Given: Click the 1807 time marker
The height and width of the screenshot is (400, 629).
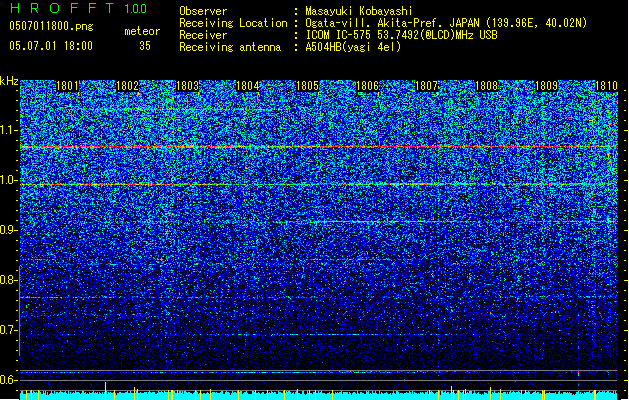Looking at the screenshot, I should 426,86.
